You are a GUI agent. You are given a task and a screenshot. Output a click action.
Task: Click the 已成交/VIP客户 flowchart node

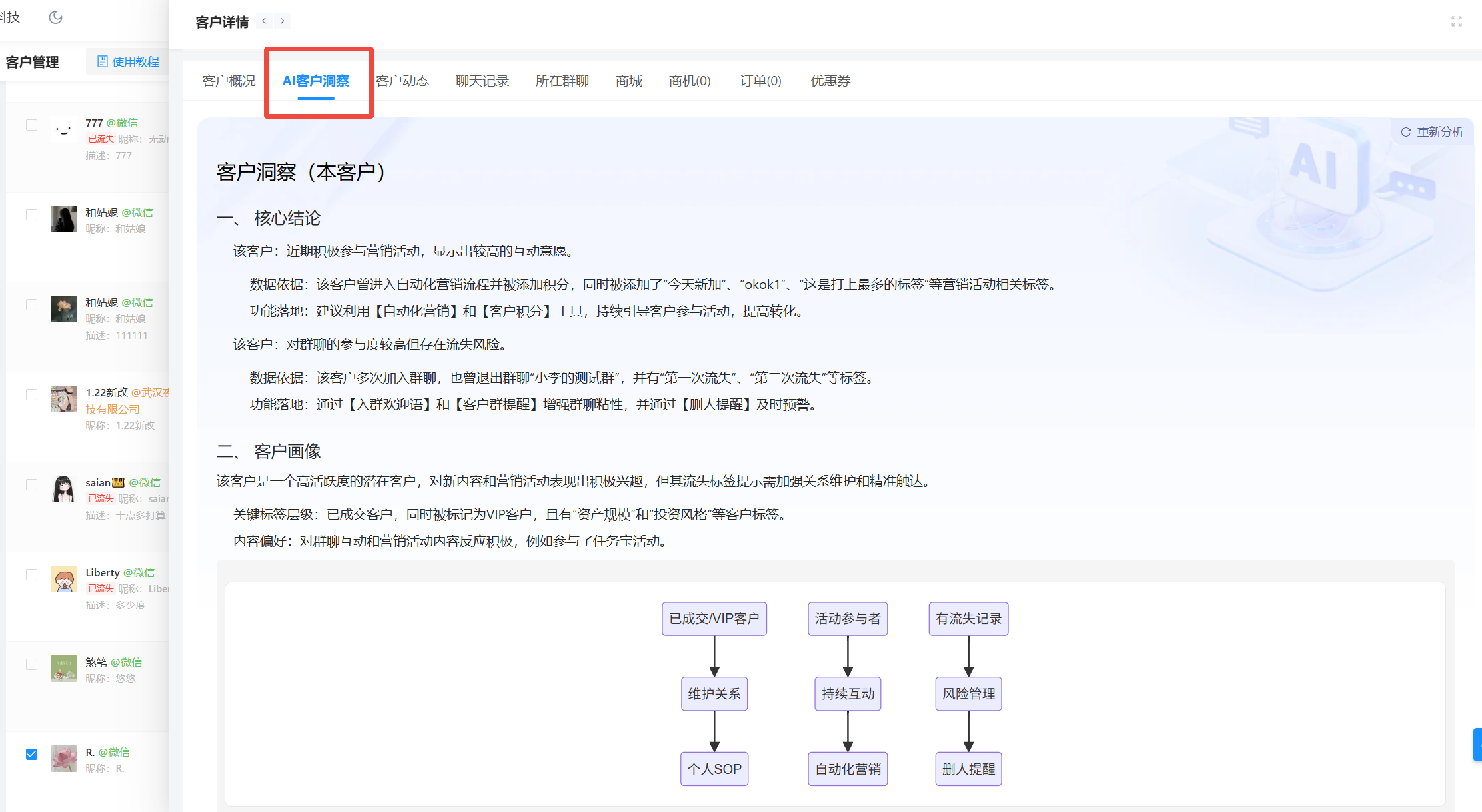714,619
